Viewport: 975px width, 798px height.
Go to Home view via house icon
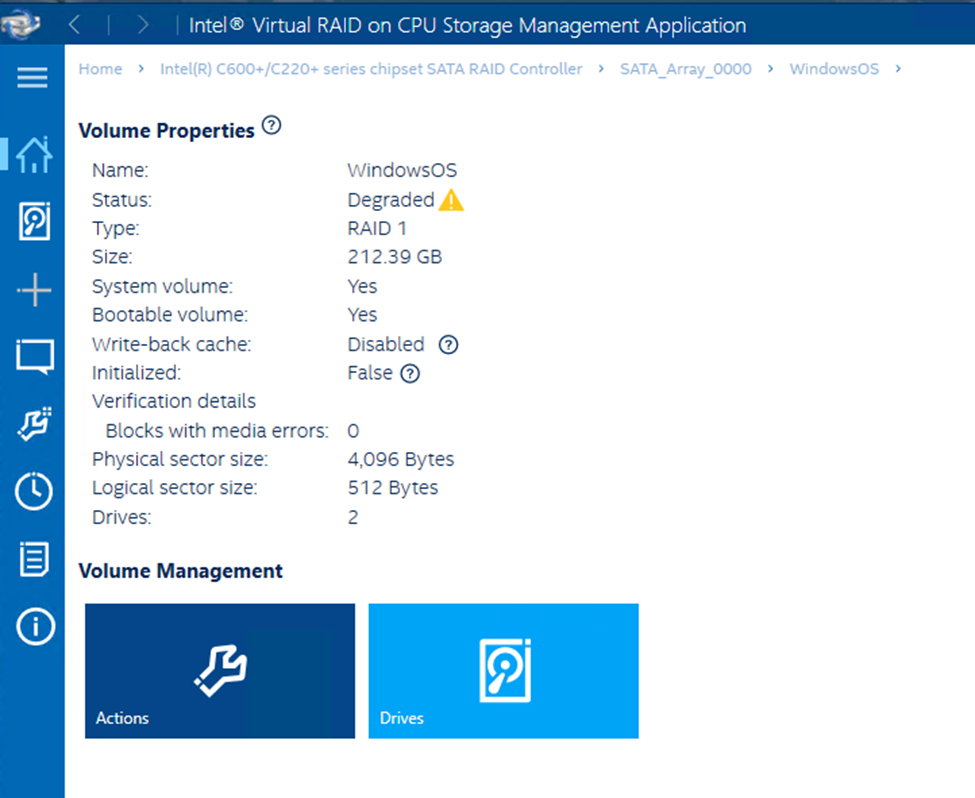click(34, 154)
